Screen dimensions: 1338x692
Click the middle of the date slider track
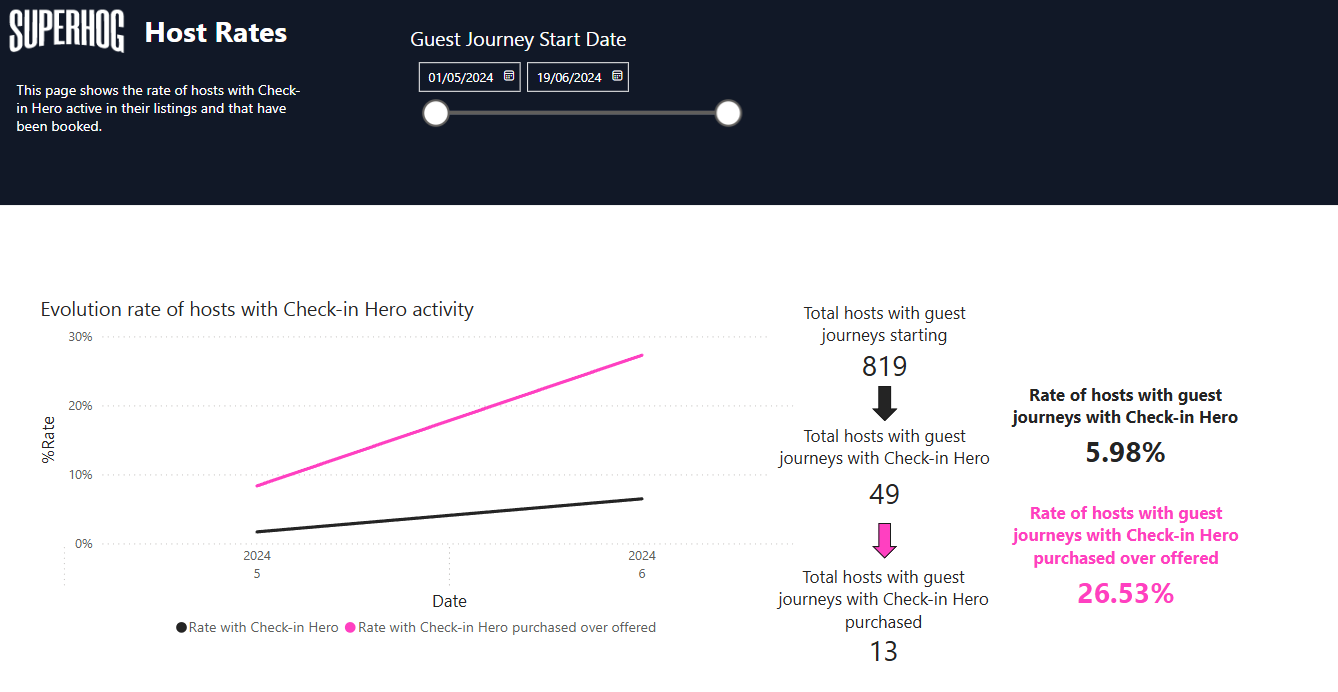point(582,113)
